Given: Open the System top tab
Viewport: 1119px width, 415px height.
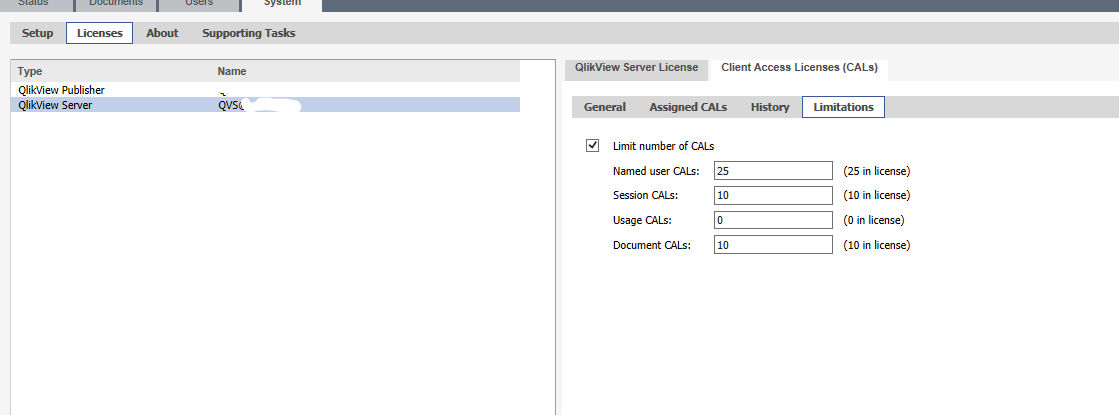Looking at the screenshot, I should pyautogui.click(x=282, y=4).
